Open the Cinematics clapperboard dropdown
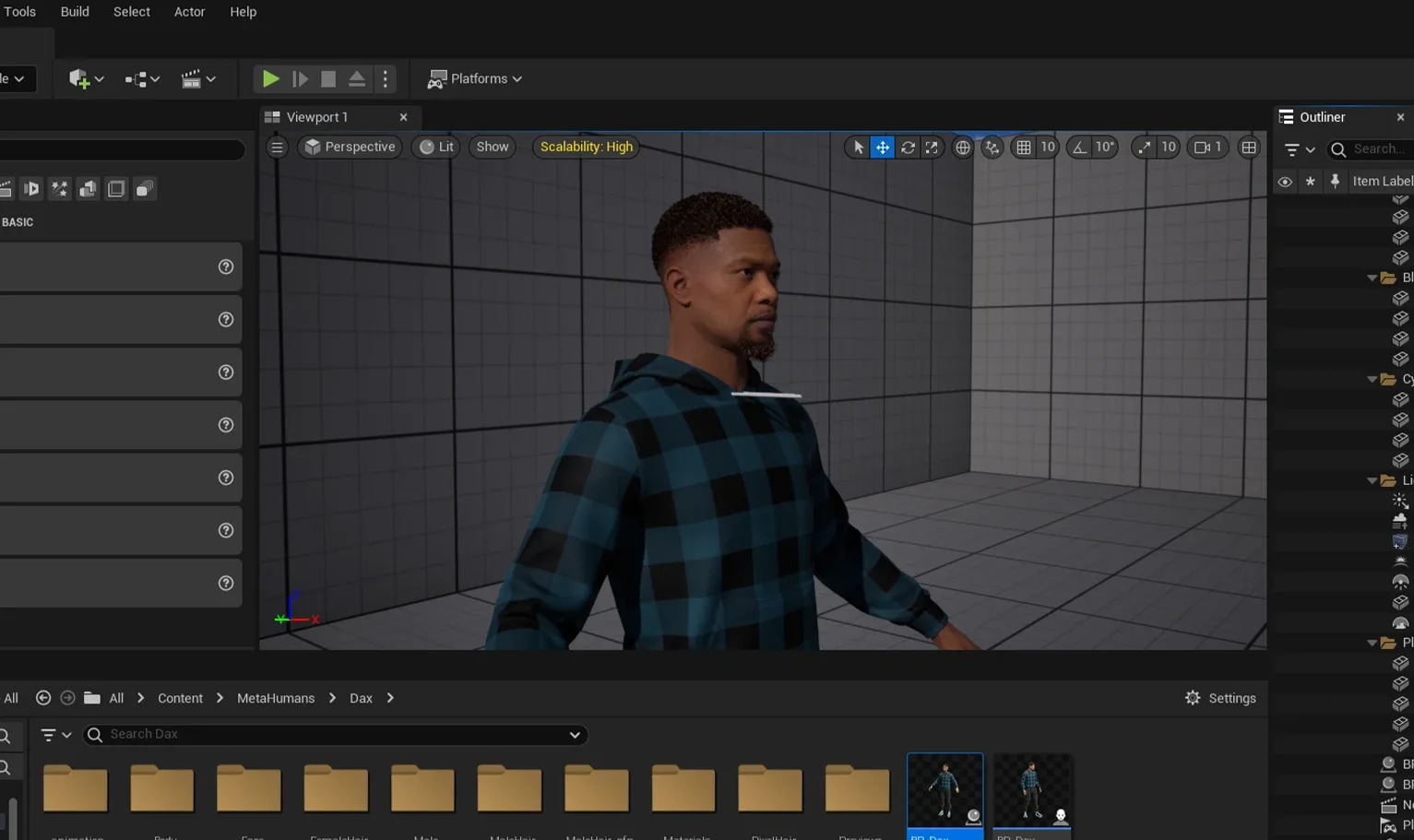The width and height of the screenshot is (1414, 840). click(x=197, y=79)
